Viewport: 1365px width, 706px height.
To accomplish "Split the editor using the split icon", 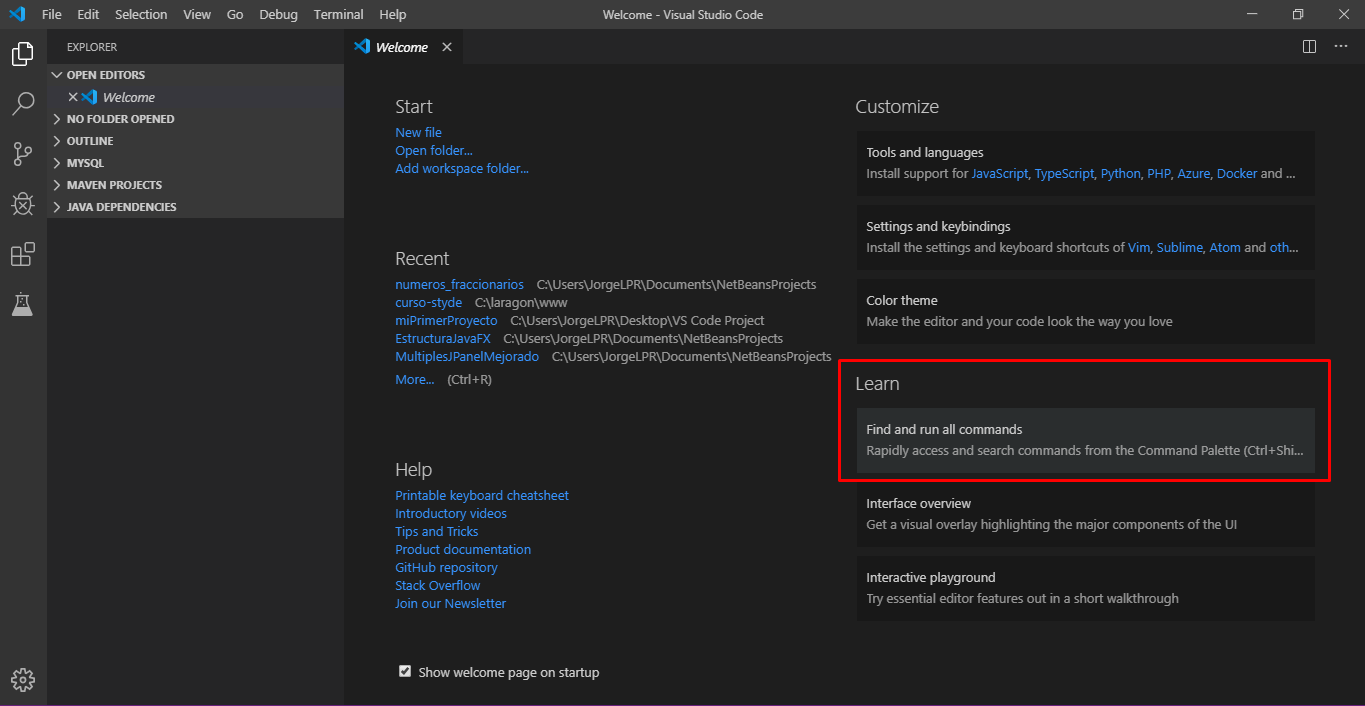I will pyautogui.click(x=1308, y=46).
